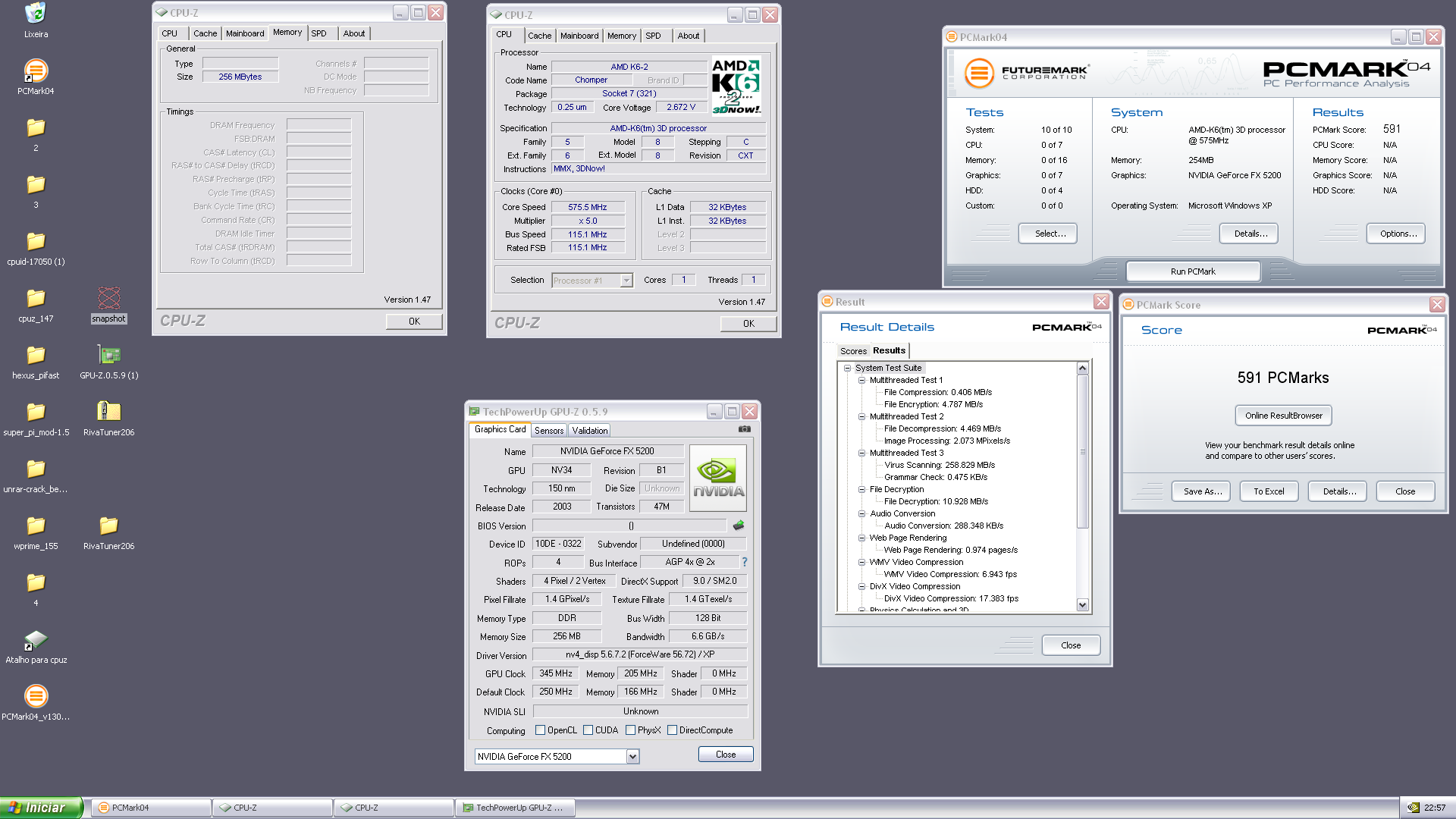Screen dimensions: 1456x819
Task: Collapse the Web Page Rendering node
Action: tap(862, 538)
